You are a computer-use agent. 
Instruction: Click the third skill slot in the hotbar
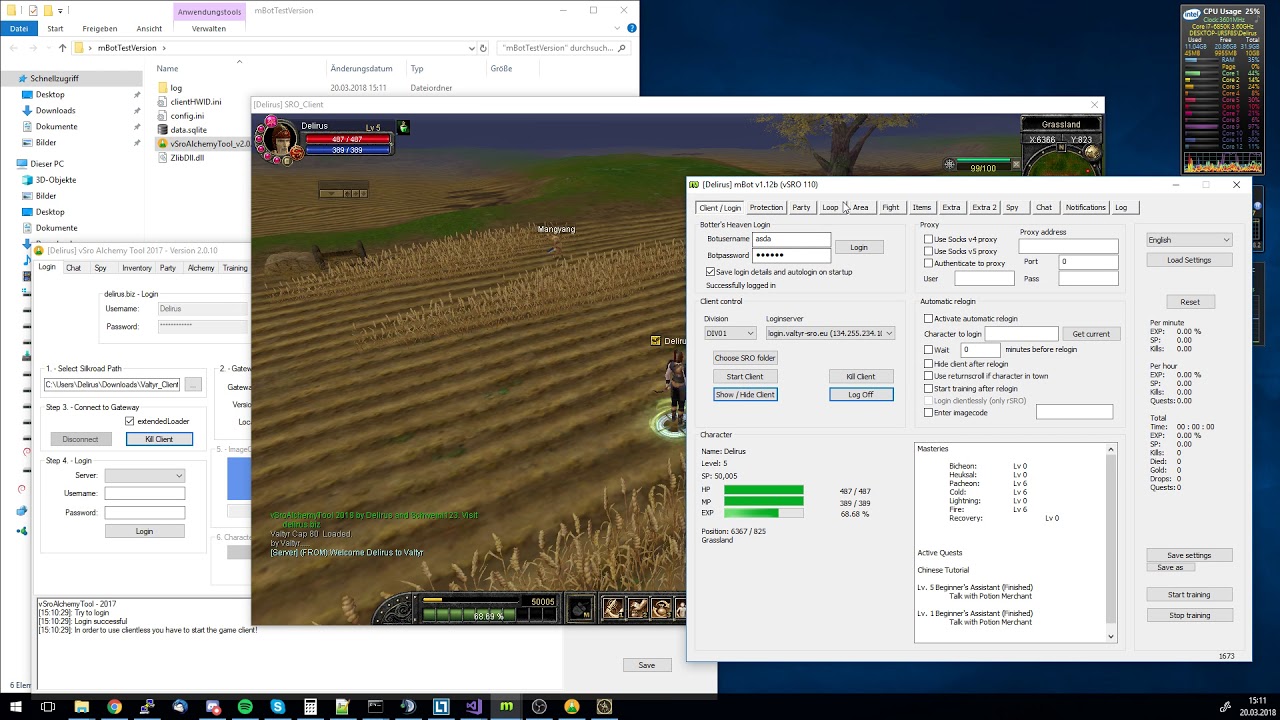(x=660, y=607)
